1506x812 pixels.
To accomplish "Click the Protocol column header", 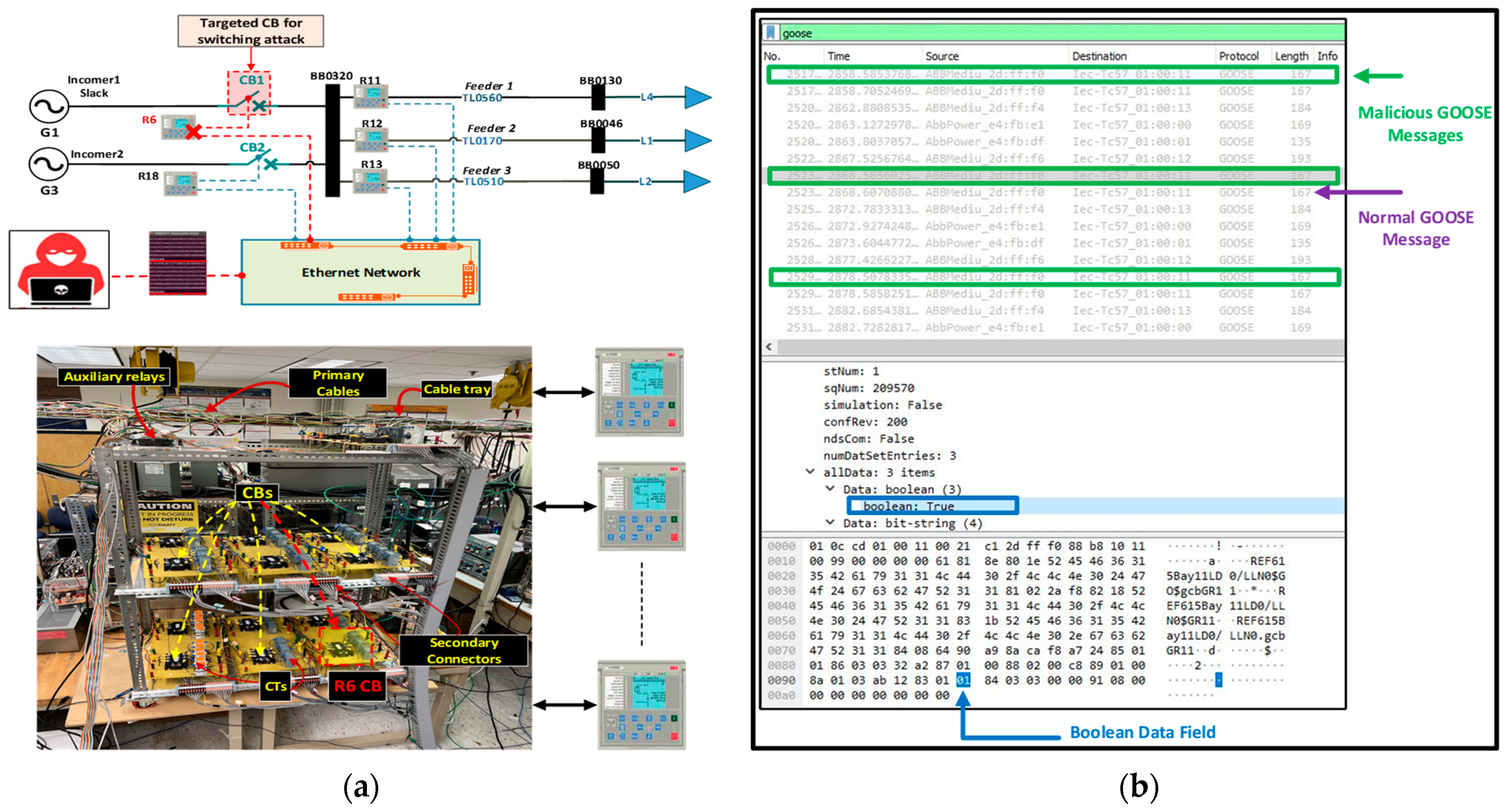I will coord(1238,56).
